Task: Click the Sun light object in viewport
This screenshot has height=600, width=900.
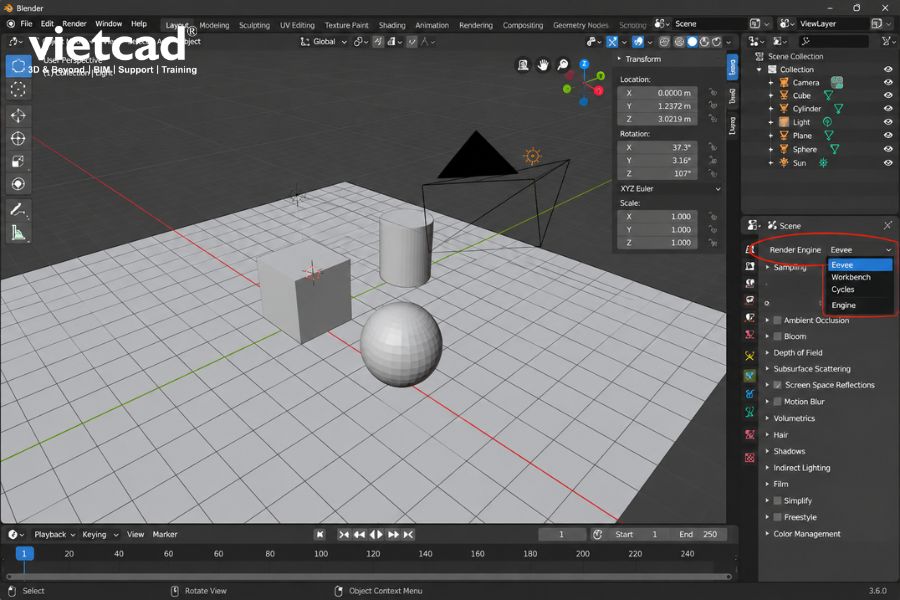Action: point(533,156)
